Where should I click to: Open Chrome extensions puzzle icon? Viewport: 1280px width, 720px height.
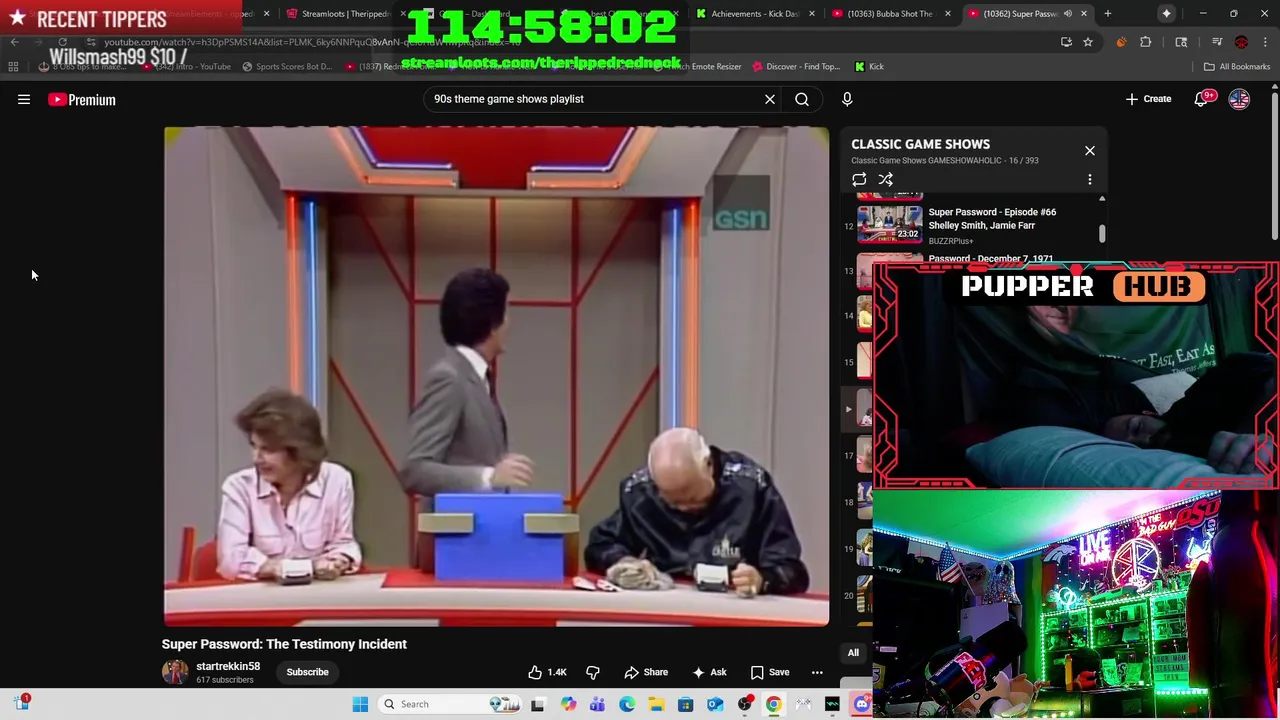pos(1146,42)
